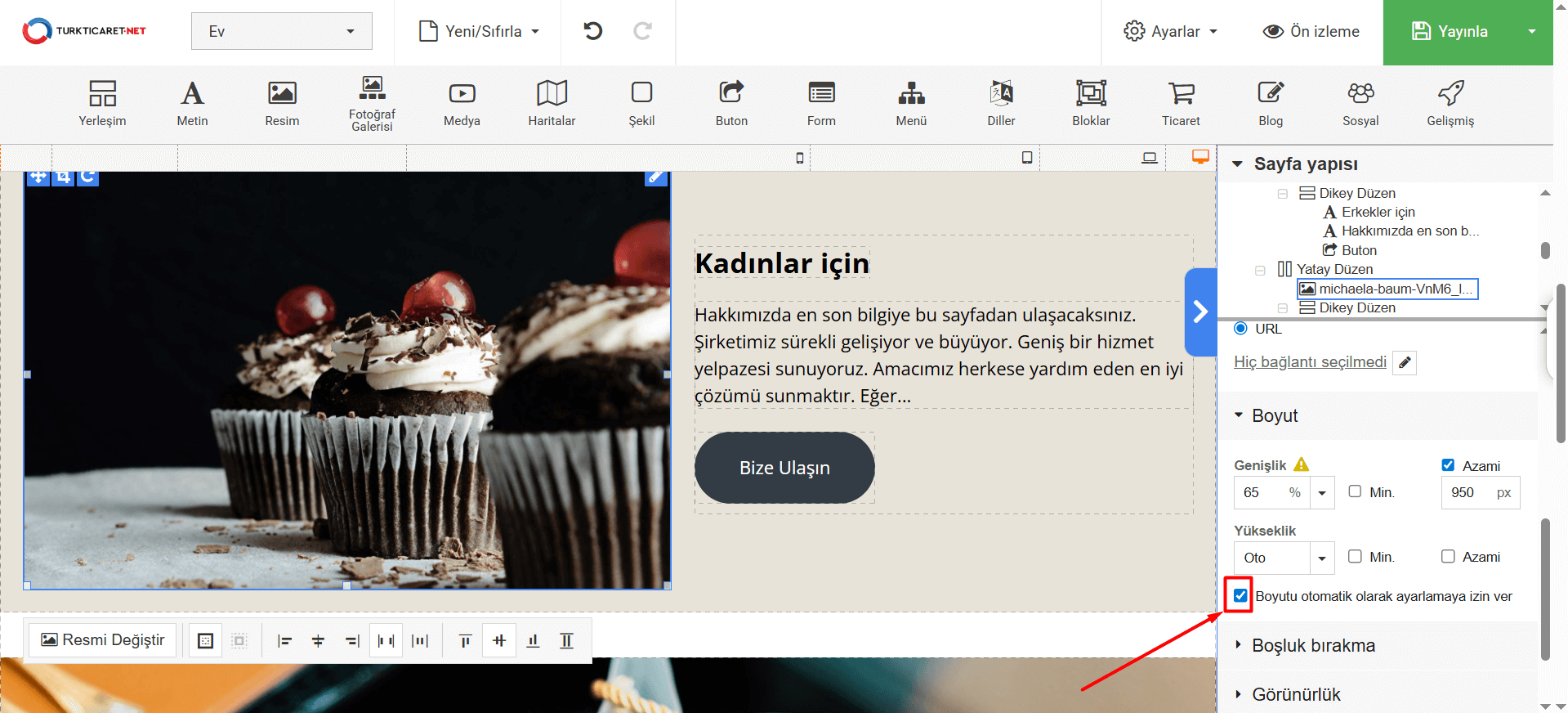Select michaela-baum image tree item

click(1387, 289)
